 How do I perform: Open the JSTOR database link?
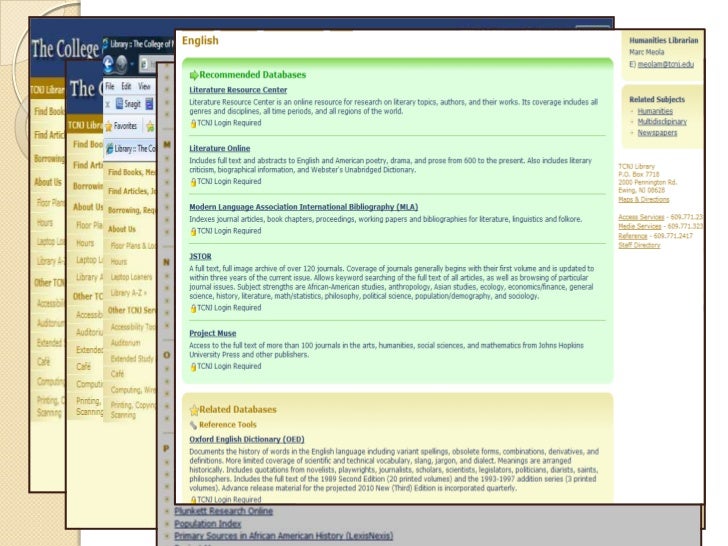[x=200, y=256]
